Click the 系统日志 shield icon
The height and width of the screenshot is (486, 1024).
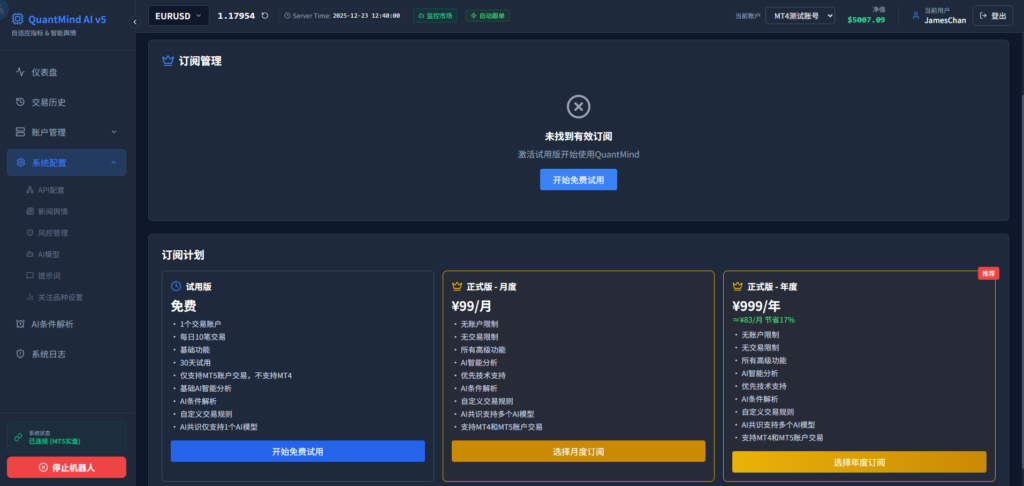21,354
